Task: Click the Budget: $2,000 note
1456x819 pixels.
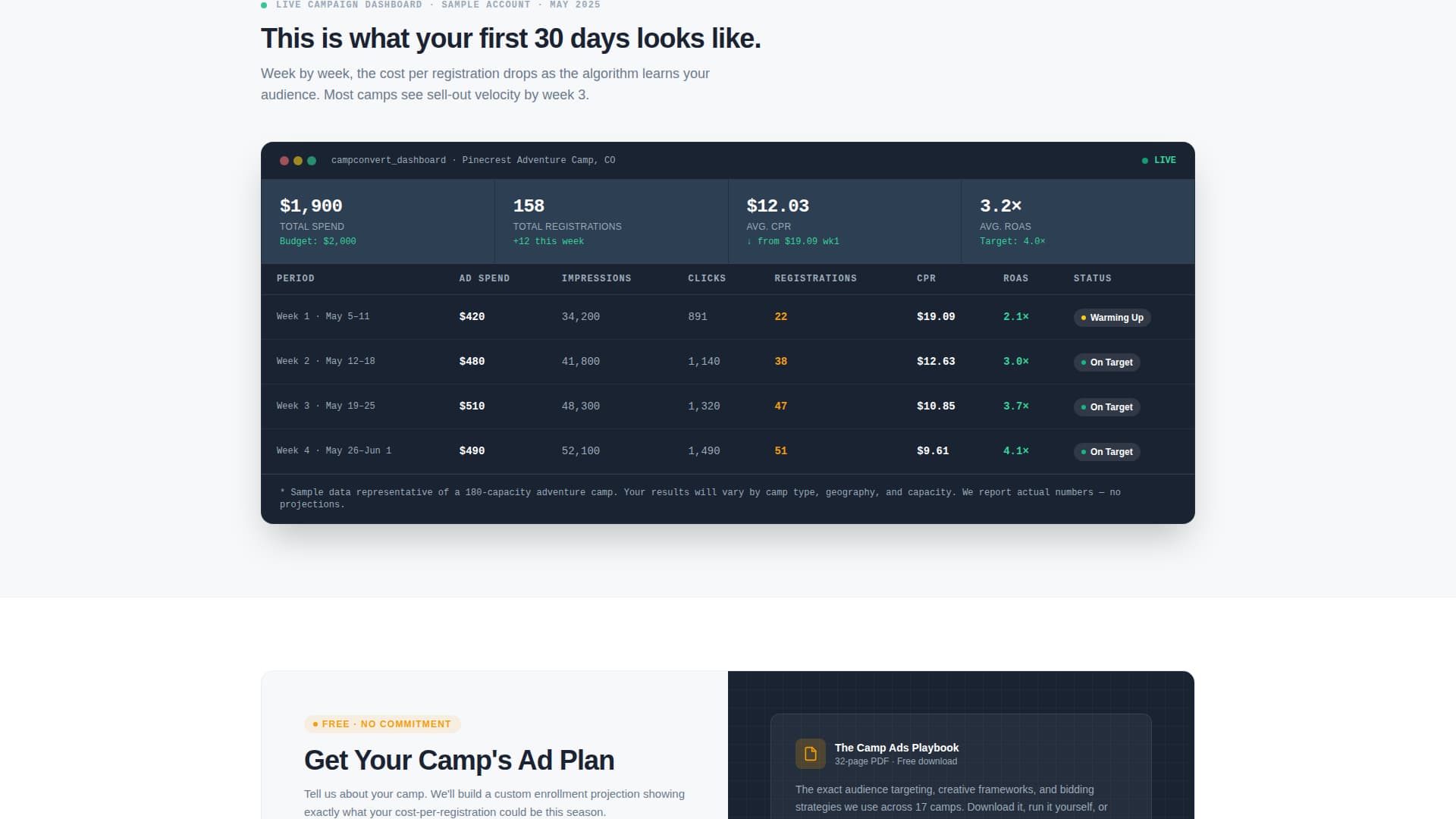Action: pyautogui.click(x=318, y=242)
